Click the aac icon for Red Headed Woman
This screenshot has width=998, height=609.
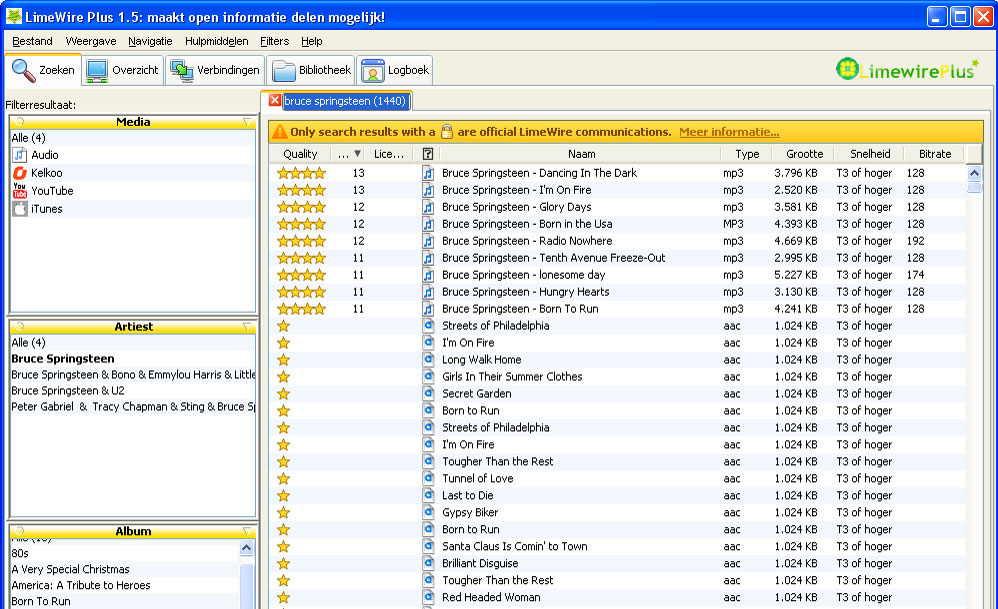coord(428,597)
